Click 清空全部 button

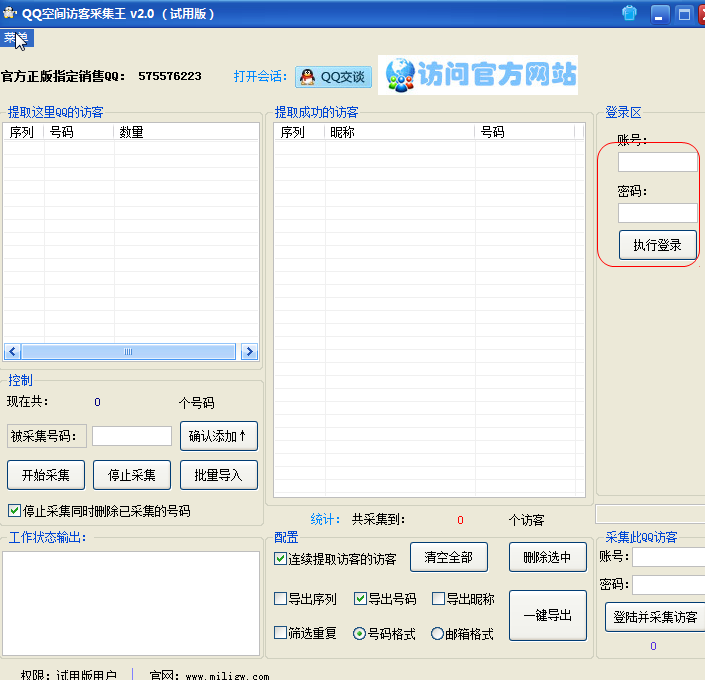tap(449, 557)
